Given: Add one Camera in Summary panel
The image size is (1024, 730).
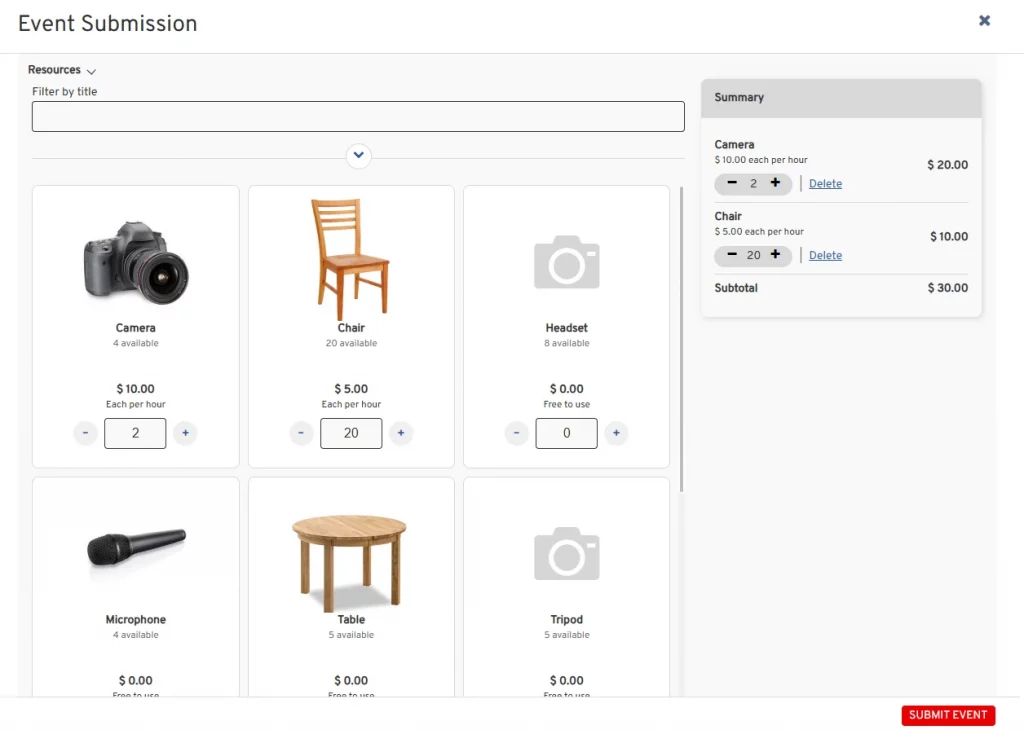Looking at the screenshot, I should (x=775, y=183).
